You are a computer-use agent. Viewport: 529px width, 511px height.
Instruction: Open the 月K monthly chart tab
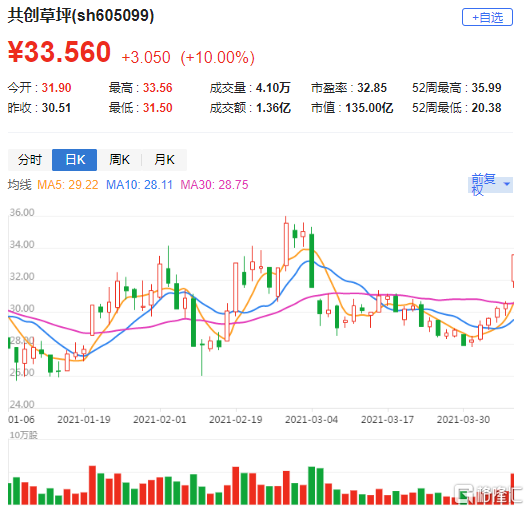tap(164, 160)
